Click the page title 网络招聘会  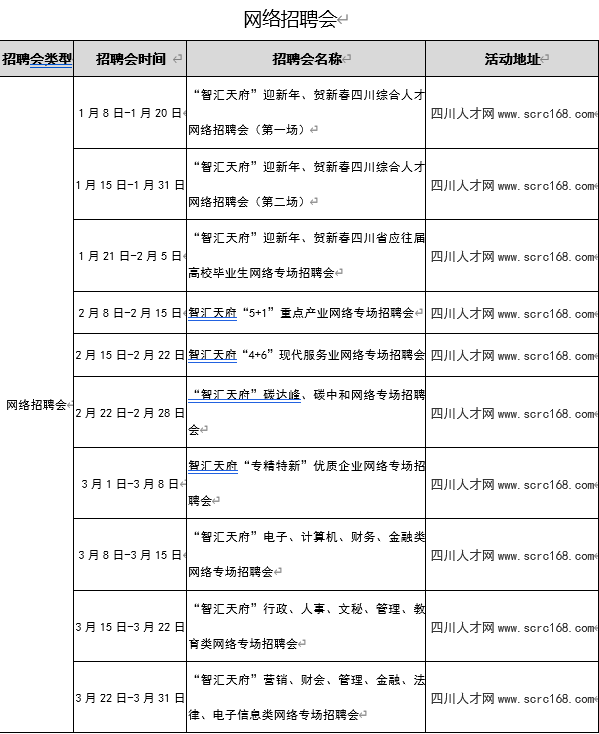pyautogui.click(x=290, y=20)
